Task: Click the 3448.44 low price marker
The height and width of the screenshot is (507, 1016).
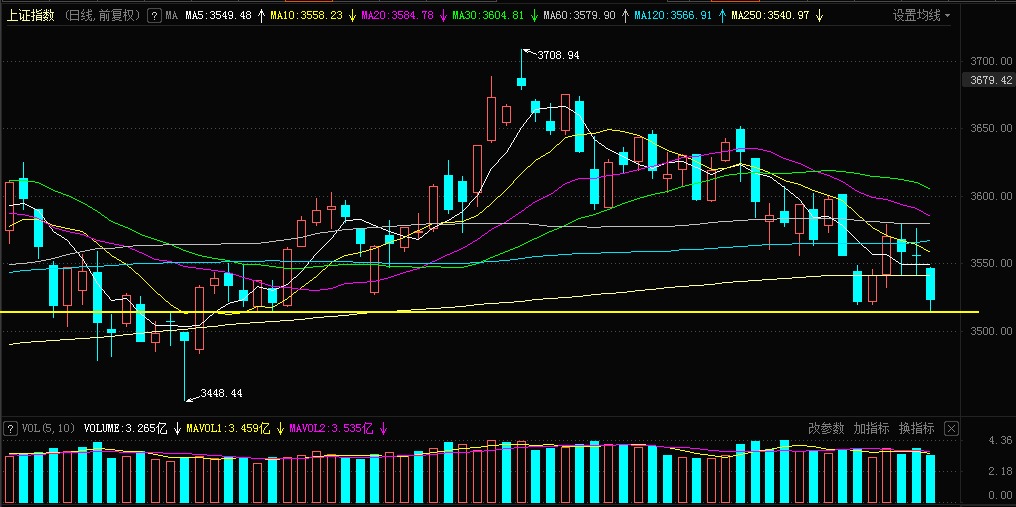Action: point(221,393)
